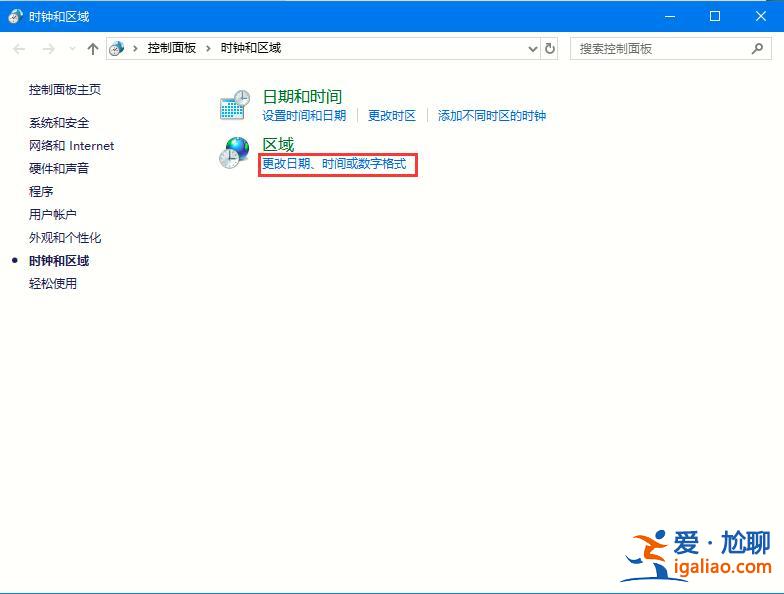The width and height of the screenshot is (784, 594).
Task: Open the 日期和时间 heading link
Action: [302, 96]
